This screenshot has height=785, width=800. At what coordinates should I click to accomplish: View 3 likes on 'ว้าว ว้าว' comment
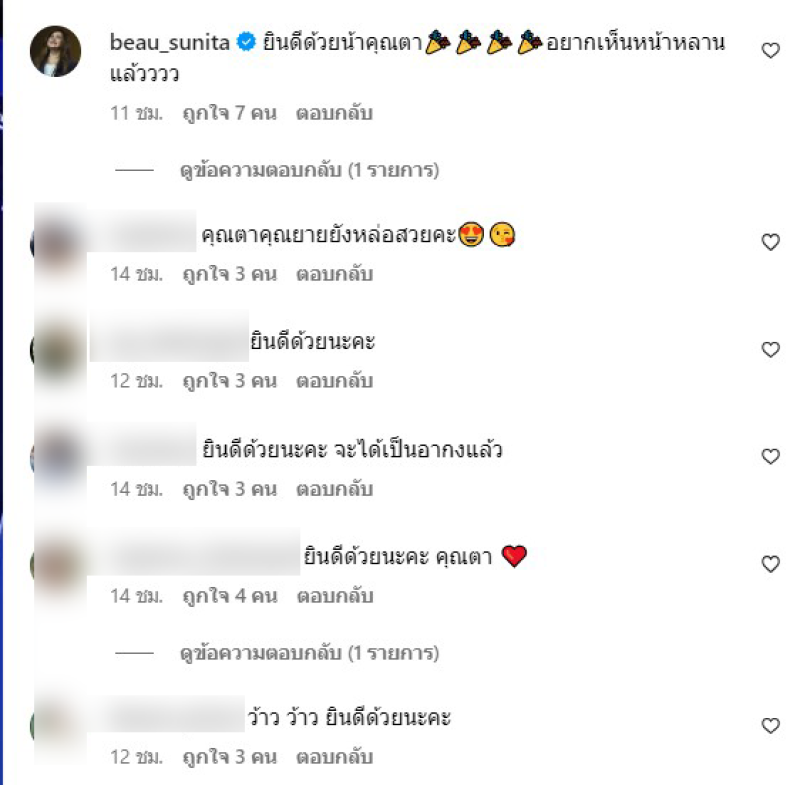[x=230, y=757]
